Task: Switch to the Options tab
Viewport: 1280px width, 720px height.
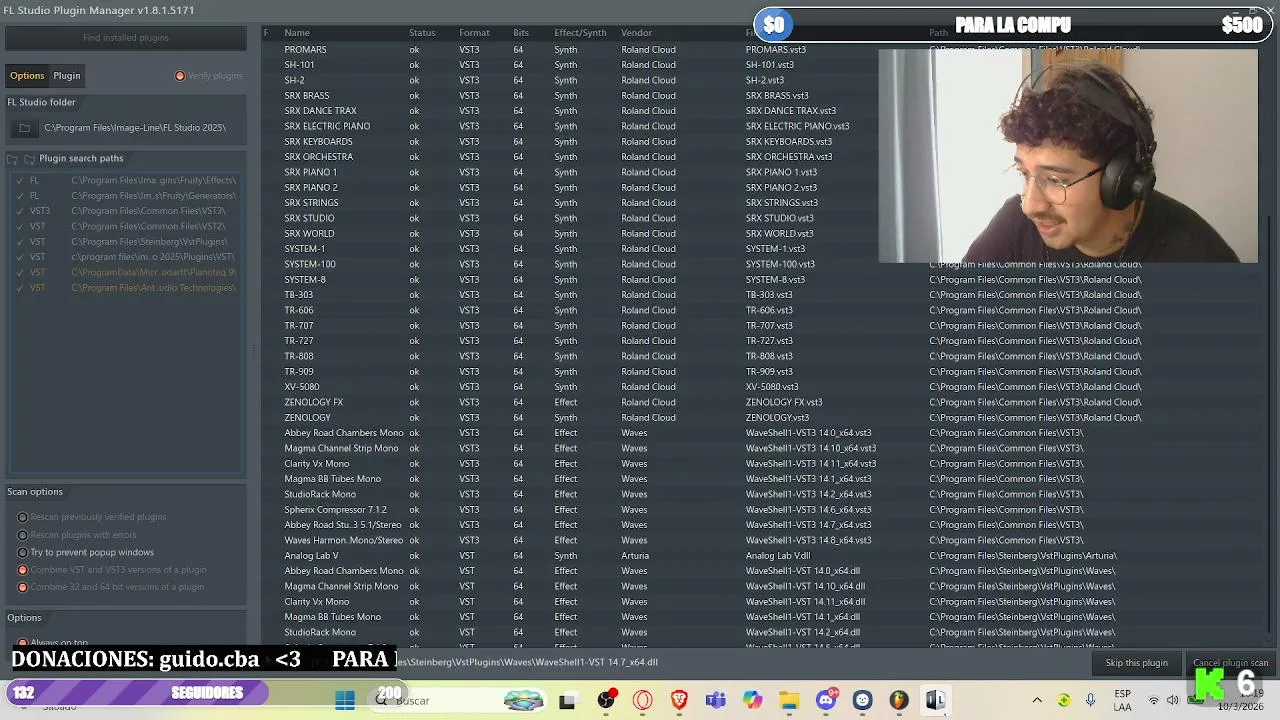Action: tap(27, 76)
